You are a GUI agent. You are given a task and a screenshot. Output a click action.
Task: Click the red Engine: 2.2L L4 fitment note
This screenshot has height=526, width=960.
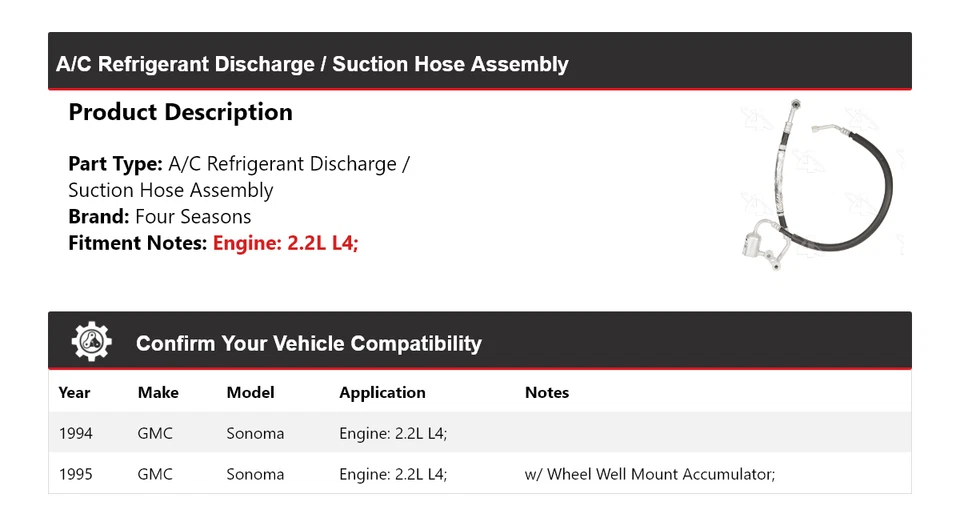pos(285,242)
